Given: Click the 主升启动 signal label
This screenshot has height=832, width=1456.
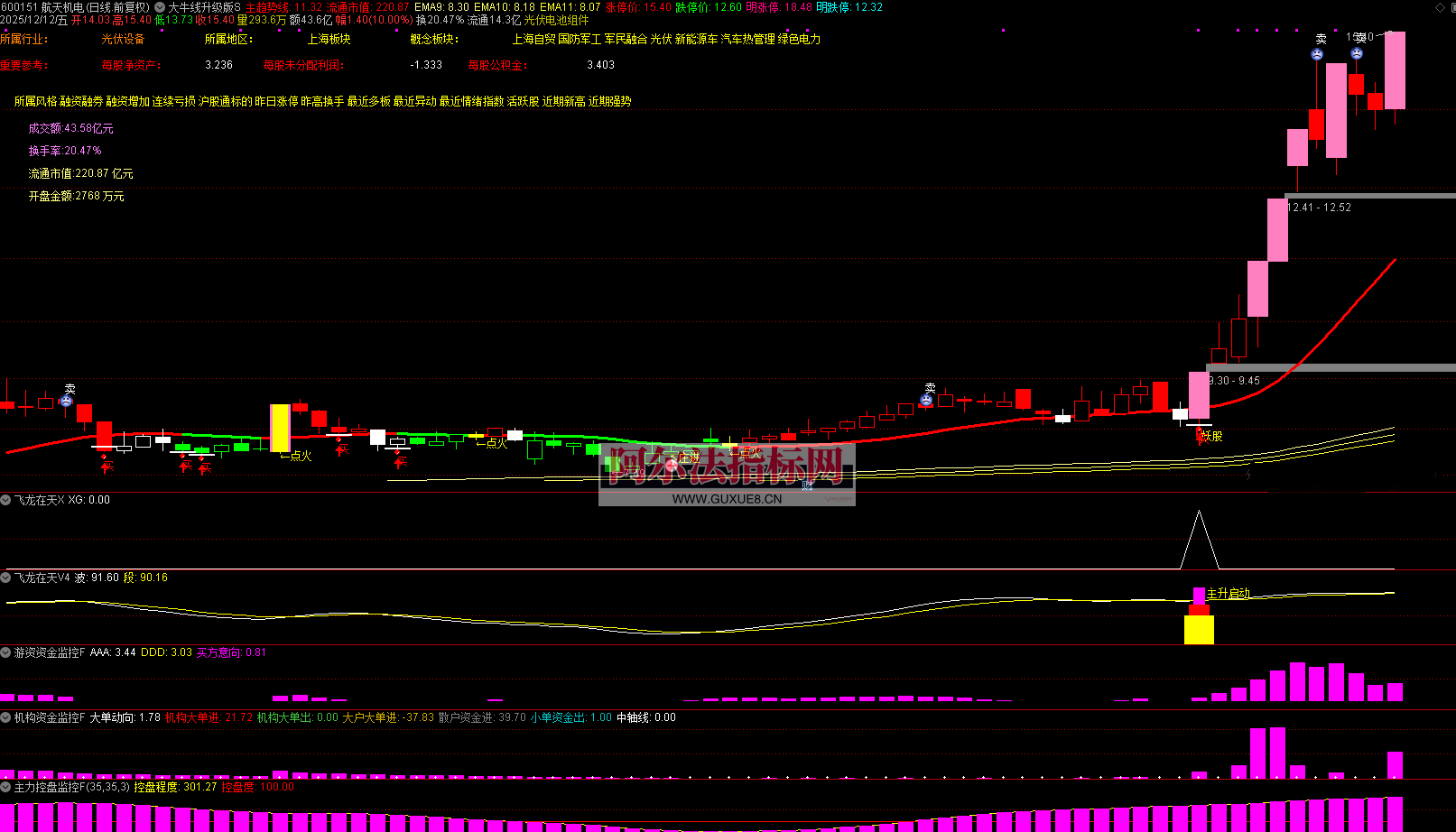Looking at the screenshot, I should [1228, 594].
